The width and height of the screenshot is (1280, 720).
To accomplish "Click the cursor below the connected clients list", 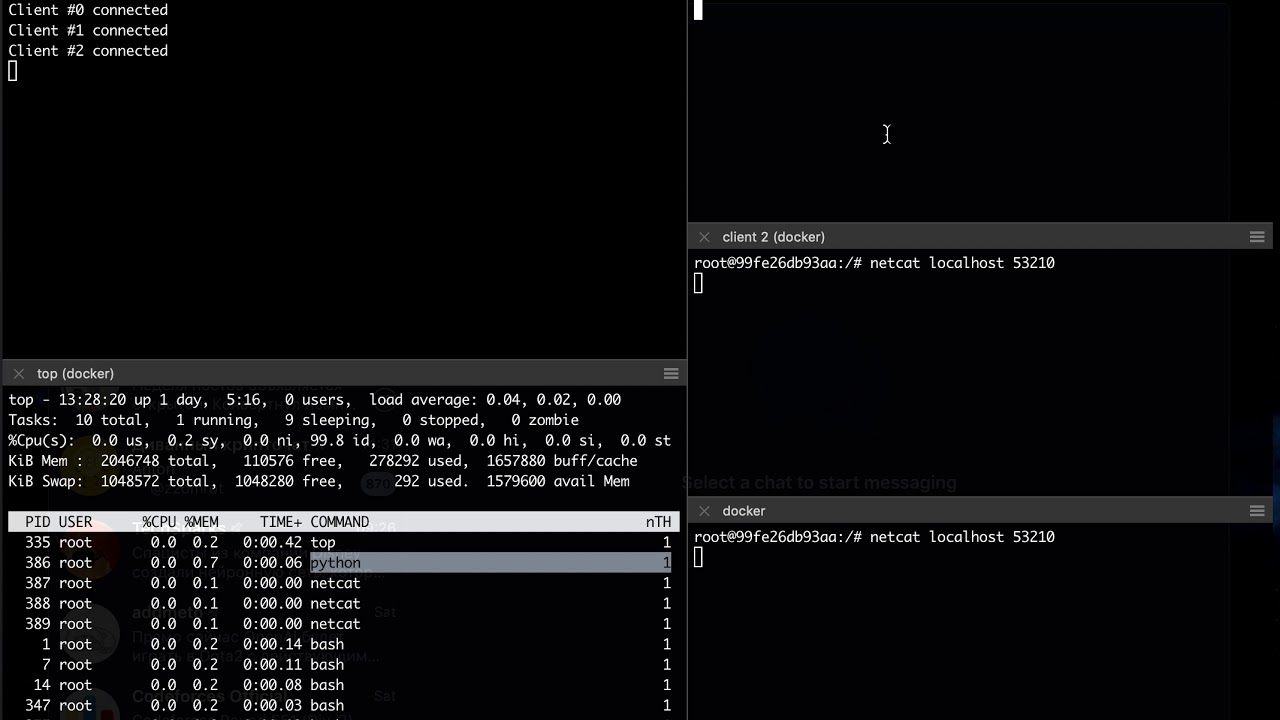I will click(x=12, y=71).
